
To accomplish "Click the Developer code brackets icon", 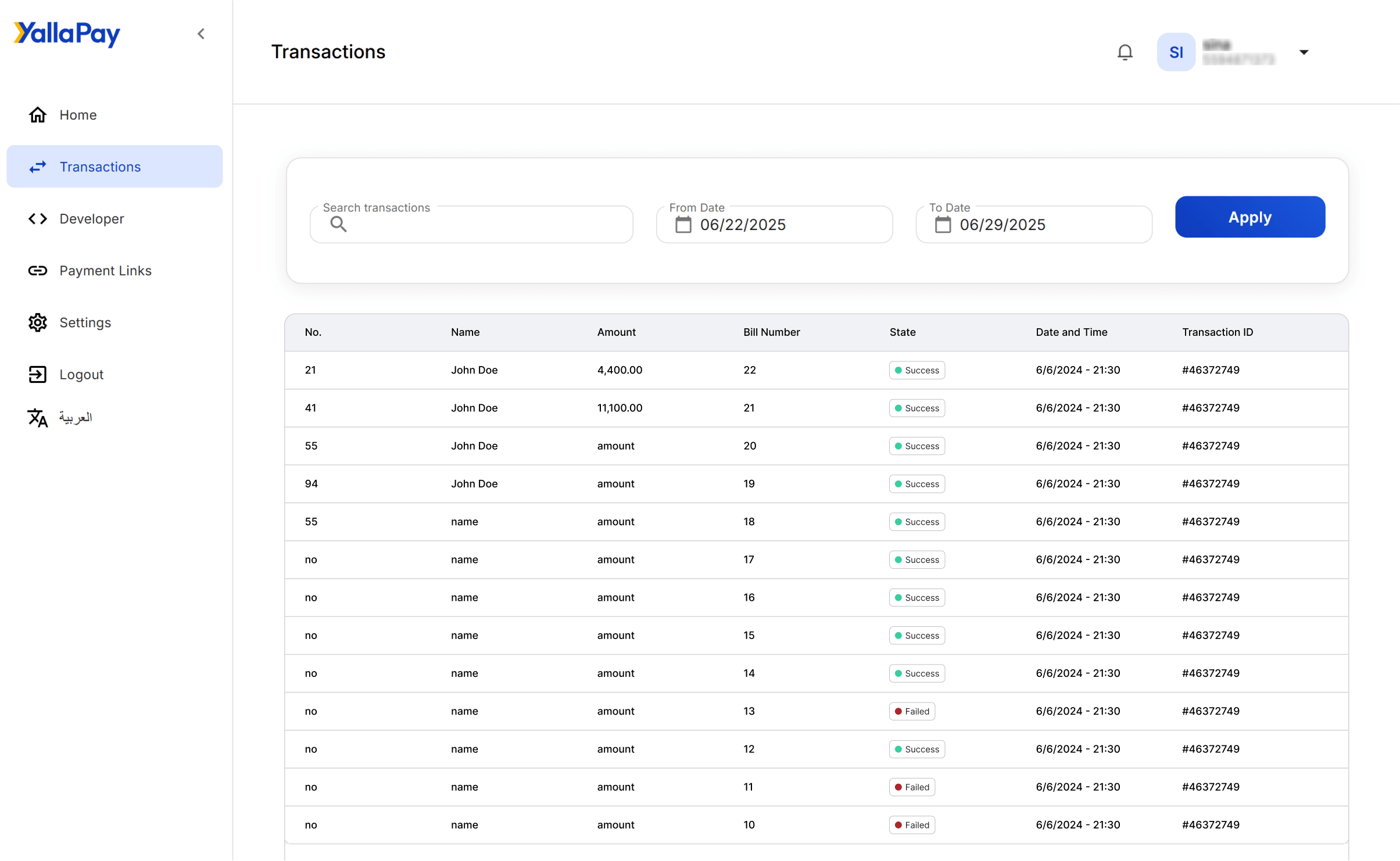I will pyautogui.click(x=38, y=219).
